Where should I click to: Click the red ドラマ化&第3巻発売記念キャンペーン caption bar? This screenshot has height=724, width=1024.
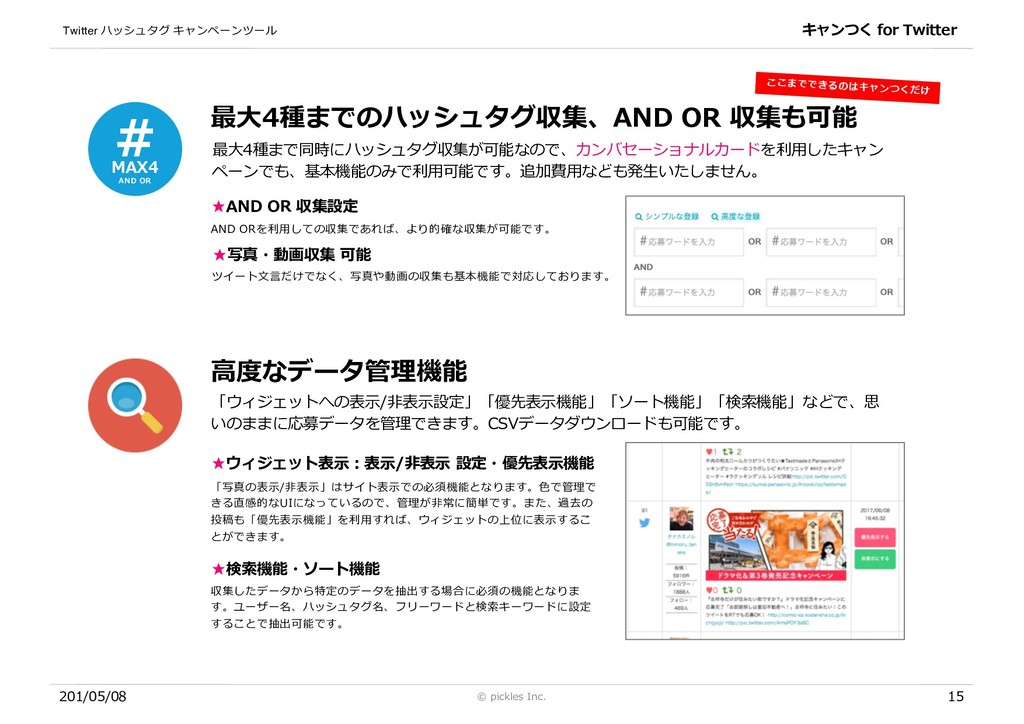(776, 576)
